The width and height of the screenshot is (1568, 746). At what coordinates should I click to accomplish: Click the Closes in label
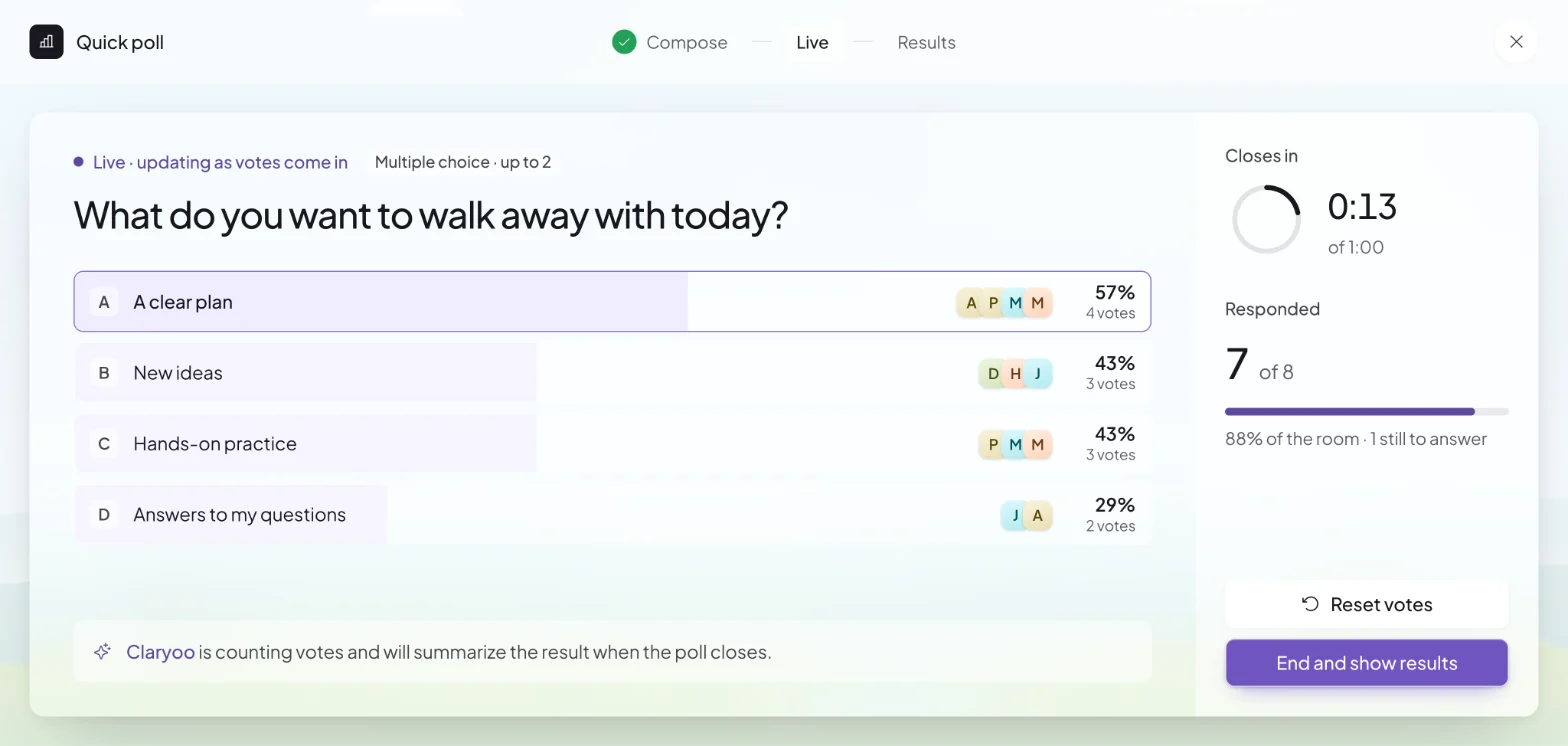[x=1261, y=156]
